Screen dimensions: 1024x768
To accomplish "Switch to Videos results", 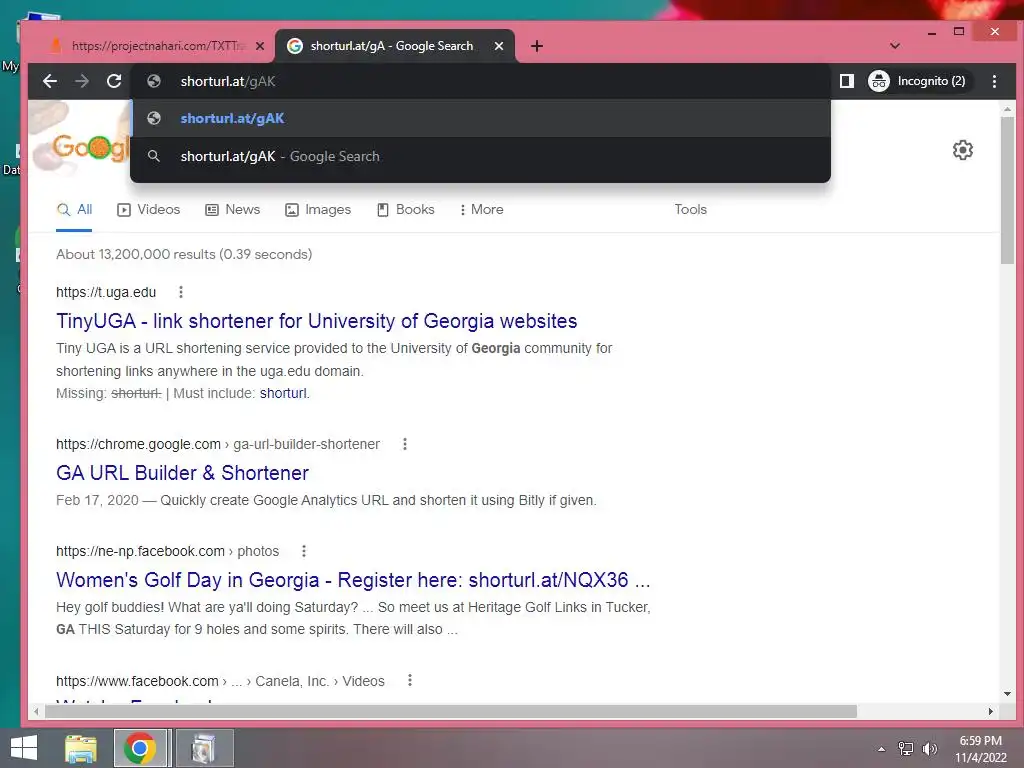I will [x=148, y=210].
